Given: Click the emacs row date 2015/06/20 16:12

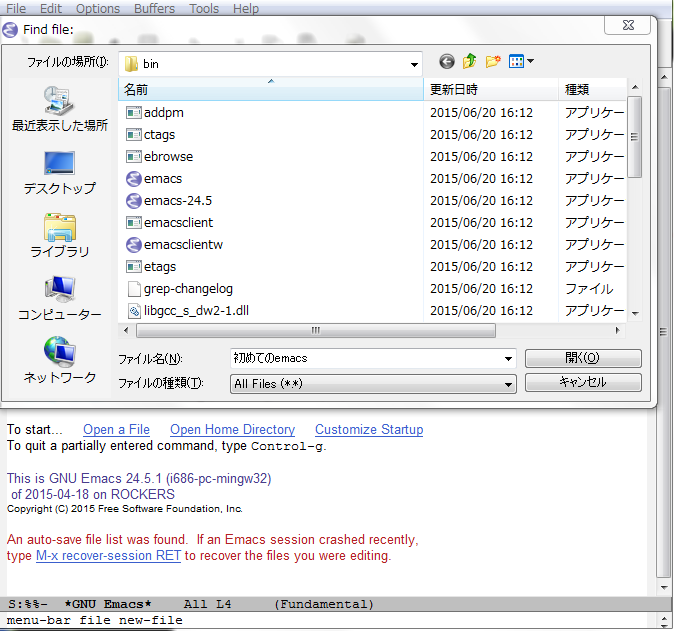Looking at the screenshot, I should 481,178.
